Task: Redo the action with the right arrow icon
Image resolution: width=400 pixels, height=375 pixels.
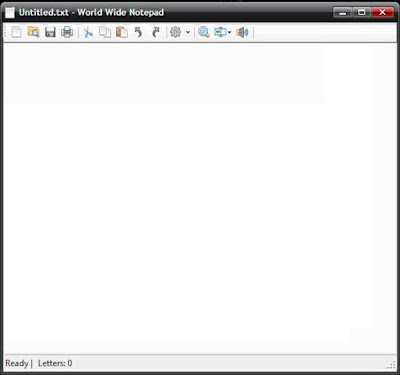Action: (x=155, y=32)
